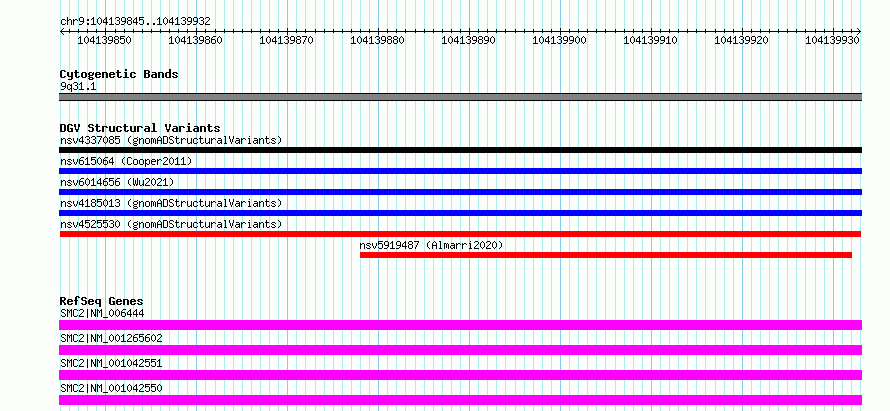
Task: Open the SMC2|NM_001042551 transcript label
Action: click(111, 363)
